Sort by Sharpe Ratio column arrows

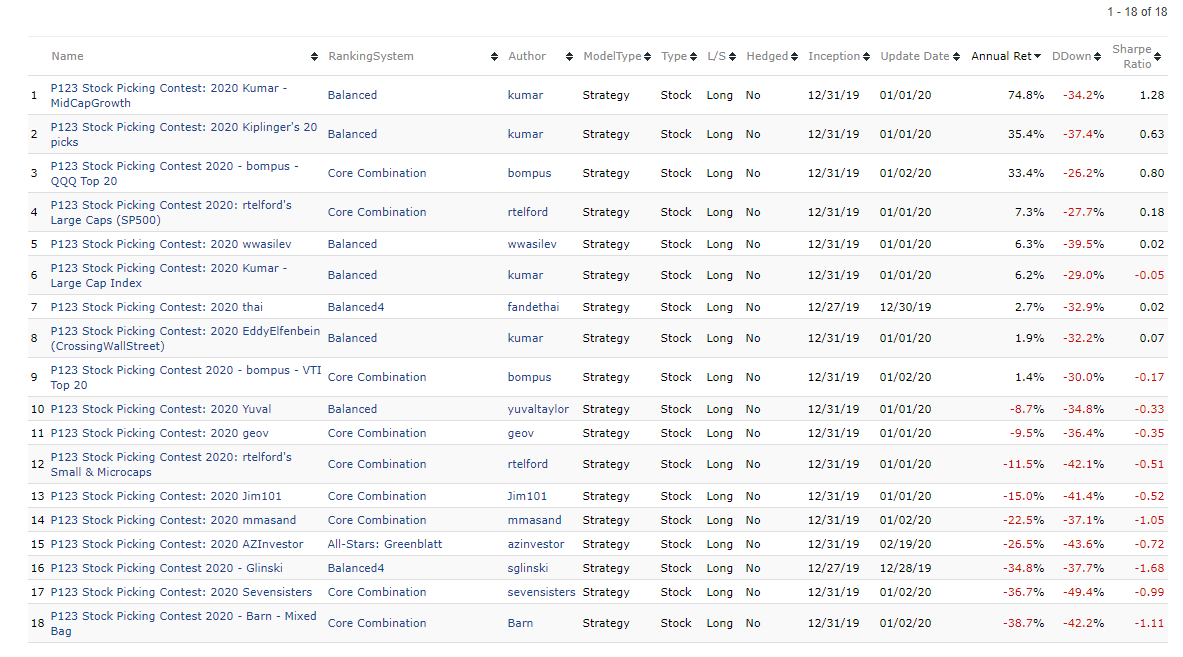(1157, 57)
